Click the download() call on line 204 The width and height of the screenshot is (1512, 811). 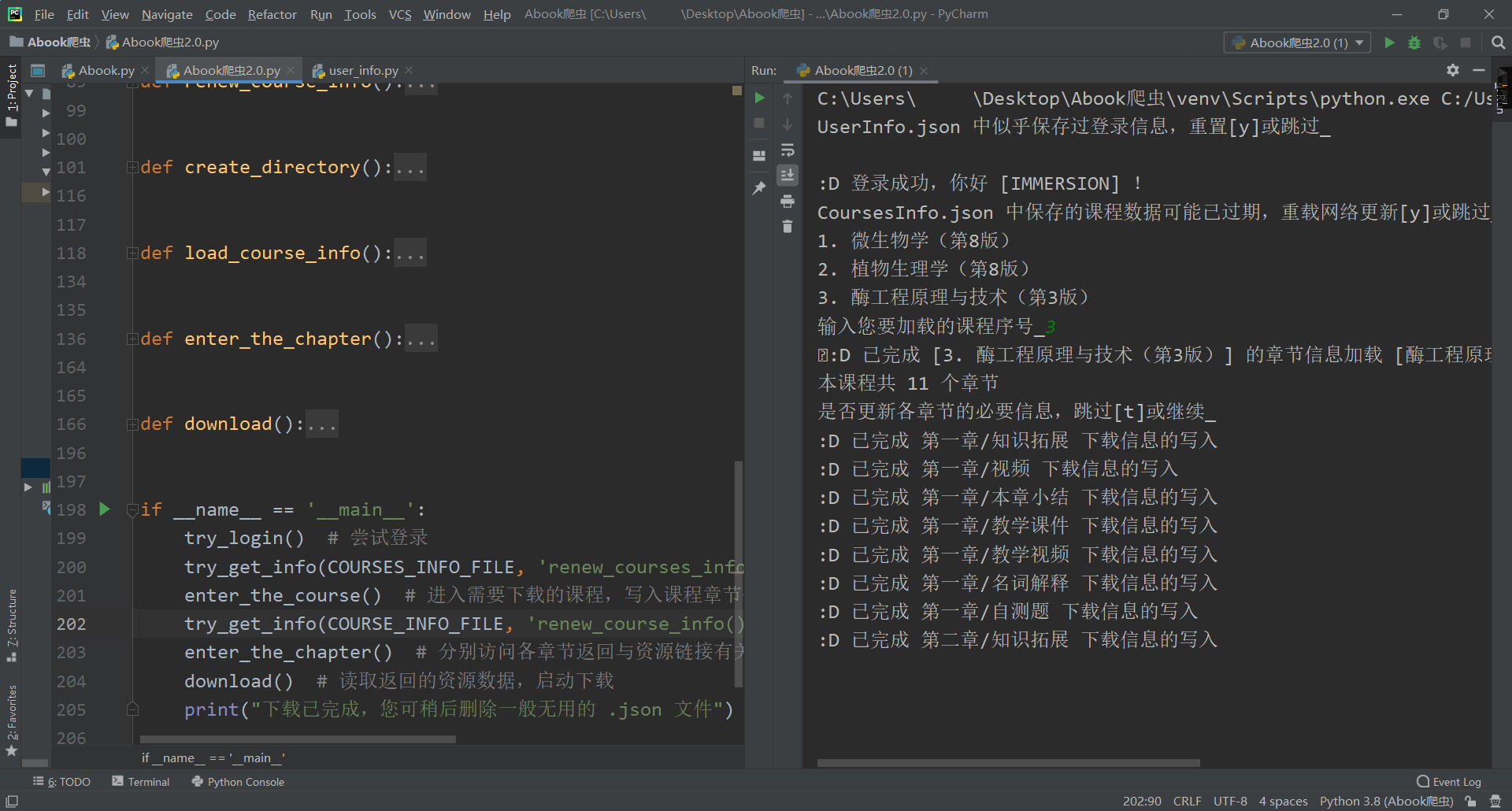[x=238, y=681]
